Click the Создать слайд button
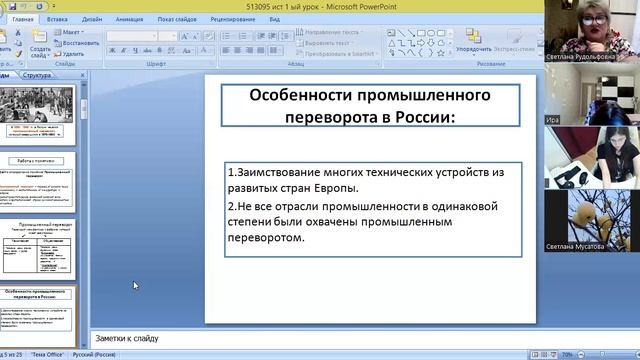Image resolution: width=640 pixels, height=360 pixels. tap(40, 44)
